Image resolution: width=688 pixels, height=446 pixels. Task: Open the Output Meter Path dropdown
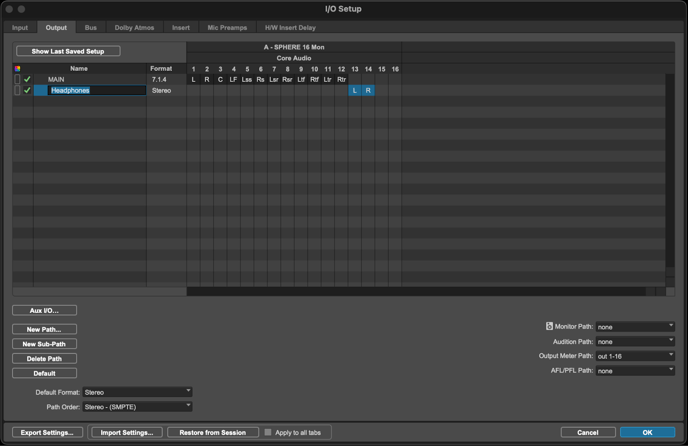(635, 356)
